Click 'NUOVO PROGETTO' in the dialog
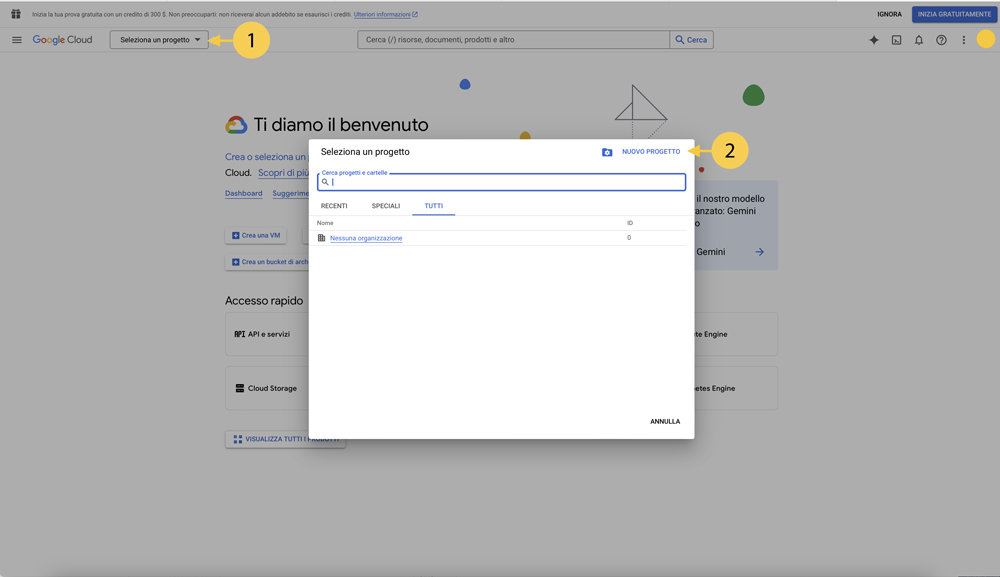 coord(651,152)
